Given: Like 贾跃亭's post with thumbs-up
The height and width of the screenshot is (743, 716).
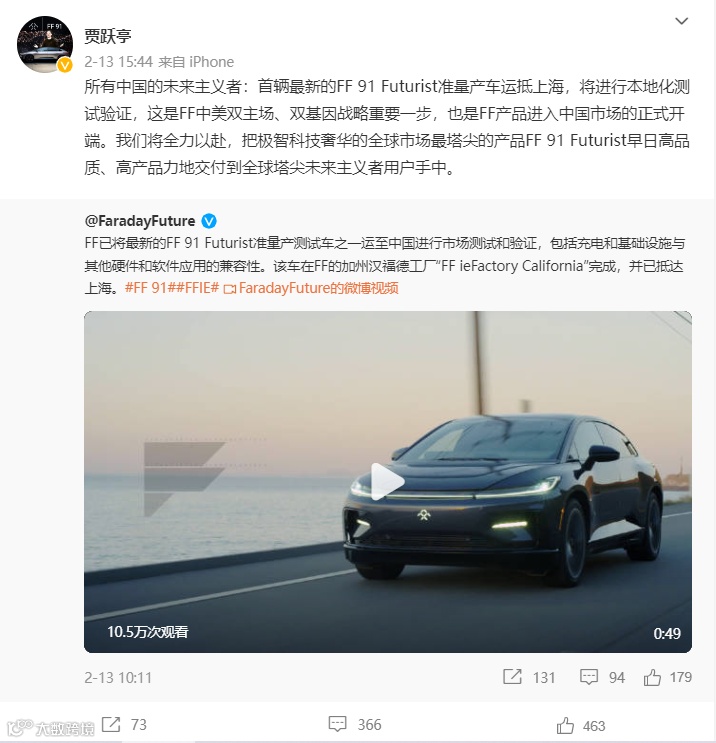Looking at the screenshot, I should click(565, 725).
